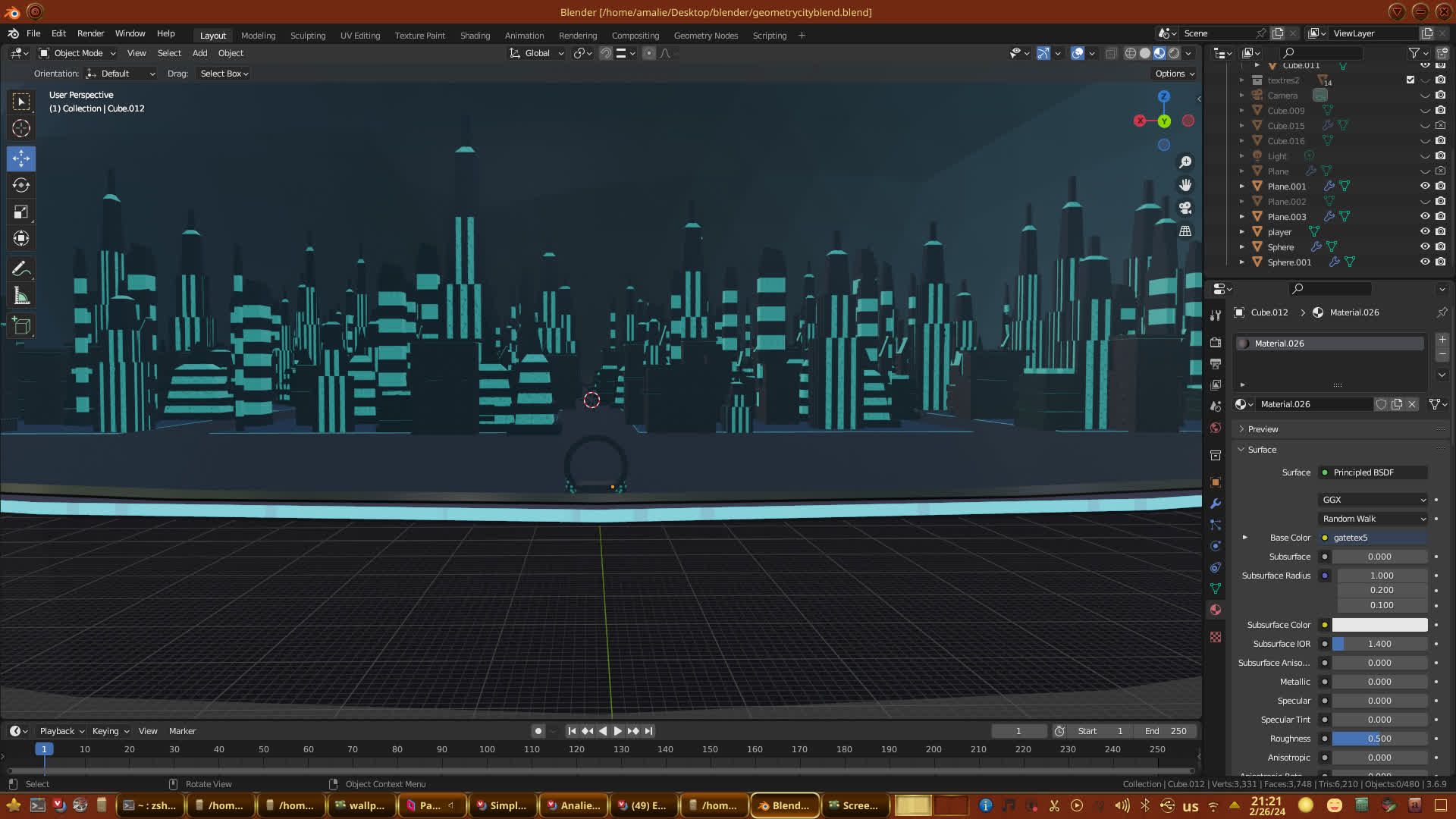The width and height of the screenshot is (1456, 819).
Task: Expand the Preview panel
Action: tap(1263, 429)
